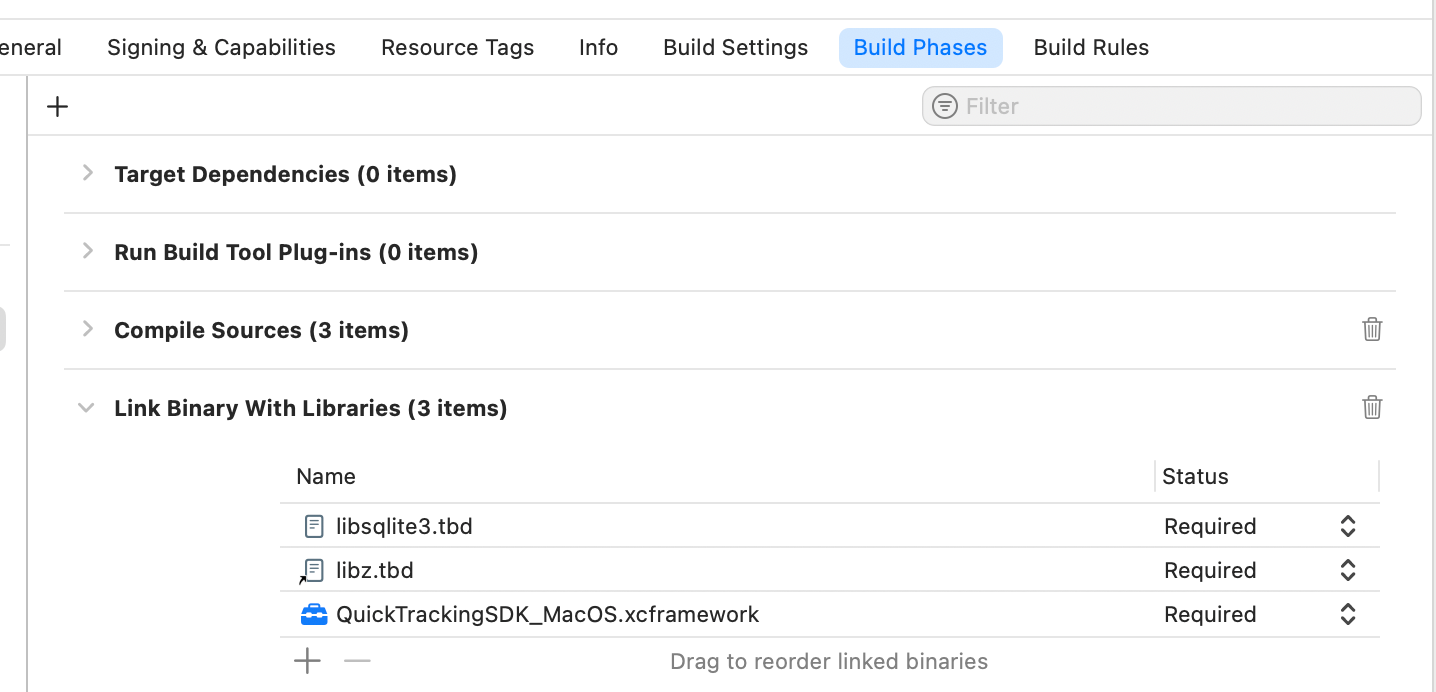Expand the Target Dependencies section
Image resolution: width=1436 pixels, height=692 pixels.
click(x=88, y=173)
